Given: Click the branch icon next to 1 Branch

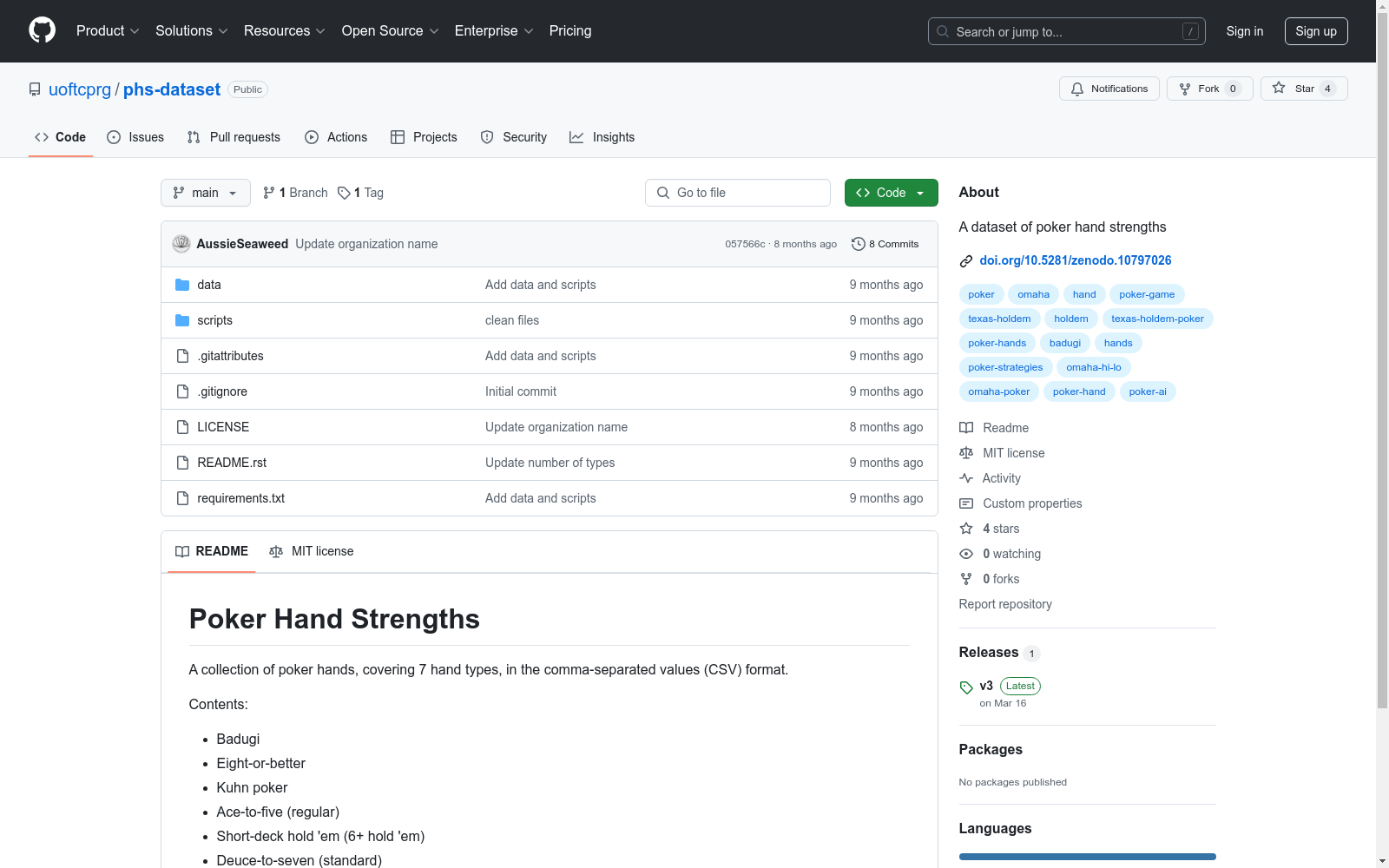Looking at the screenshot, I should point(269,193).
